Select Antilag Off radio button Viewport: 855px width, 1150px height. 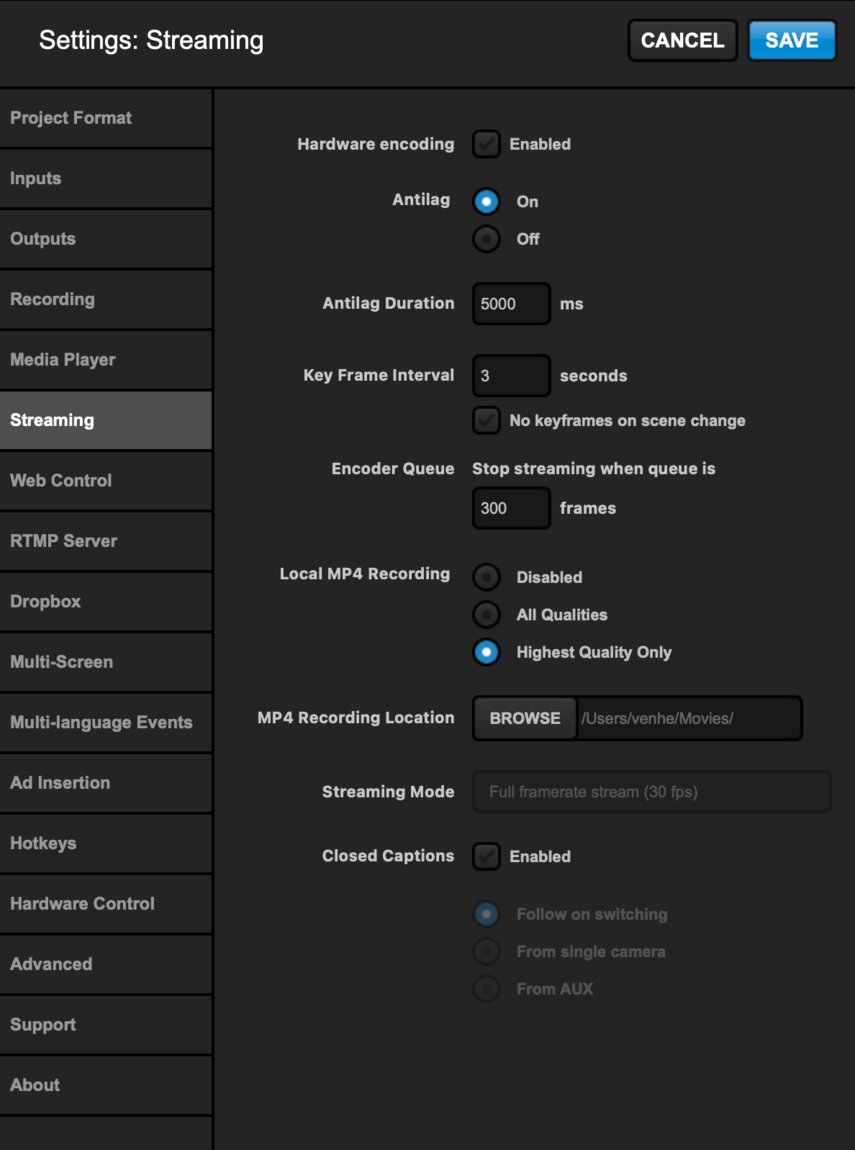486,239
